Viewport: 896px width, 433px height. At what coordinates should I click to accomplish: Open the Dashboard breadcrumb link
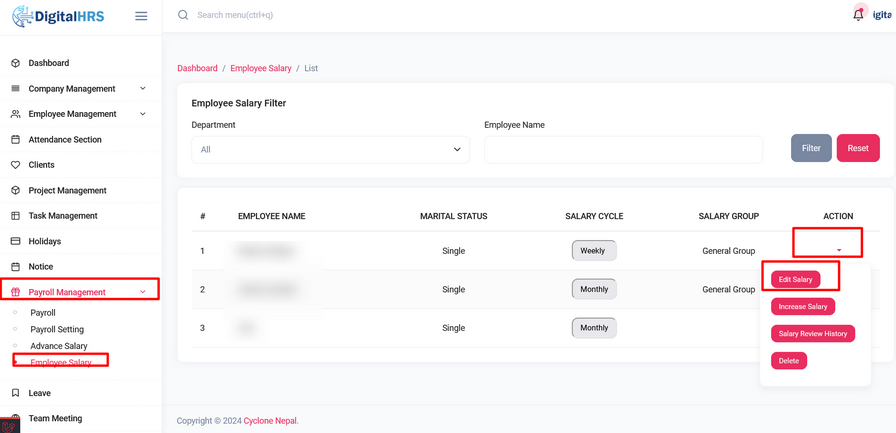point(197,68)
